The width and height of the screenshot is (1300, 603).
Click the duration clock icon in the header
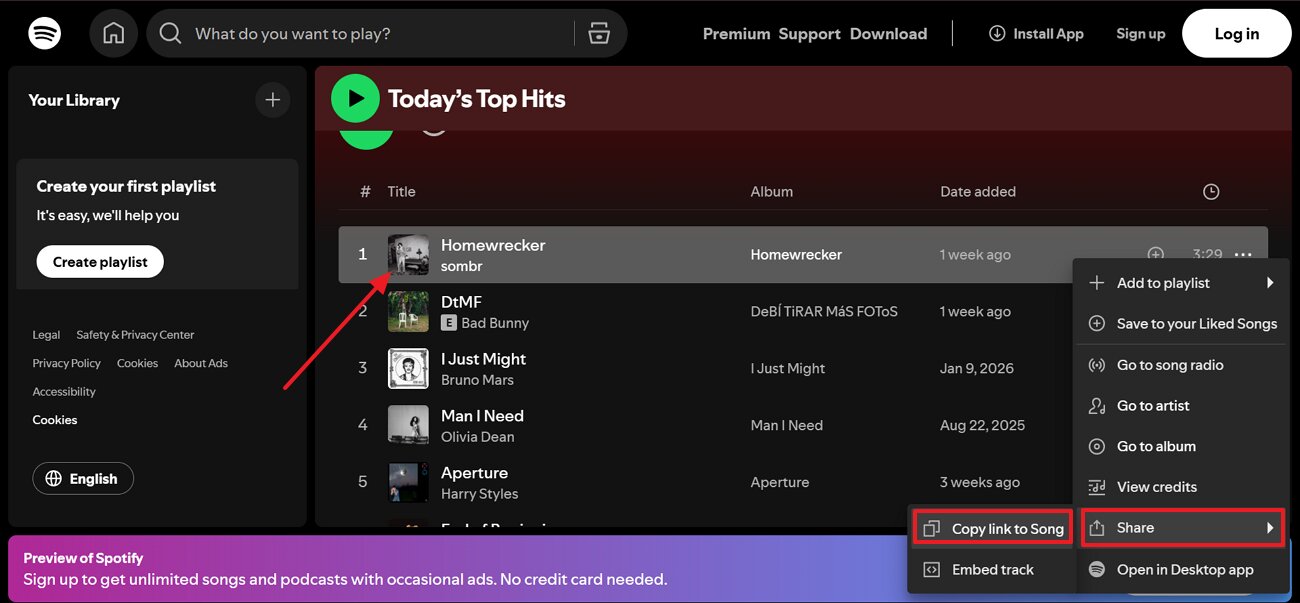pyautogui.click(x=1210, y=191)
